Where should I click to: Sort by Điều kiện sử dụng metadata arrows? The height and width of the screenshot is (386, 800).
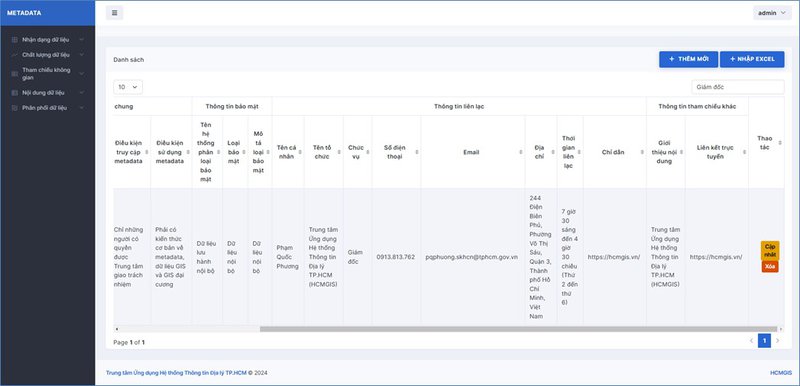click(x=188, y=152)
